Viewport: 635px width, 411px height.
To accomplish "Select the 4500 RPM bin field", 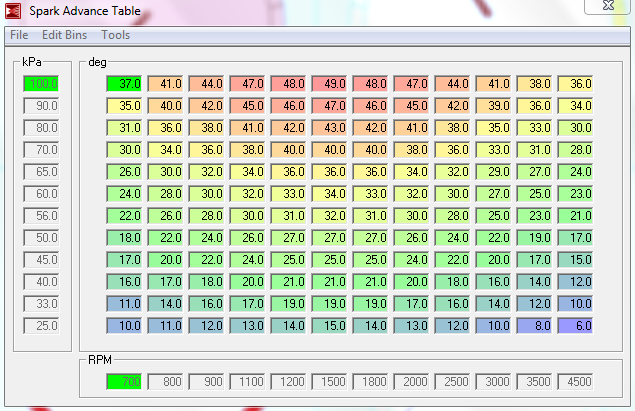I will (x=575, y=381).
